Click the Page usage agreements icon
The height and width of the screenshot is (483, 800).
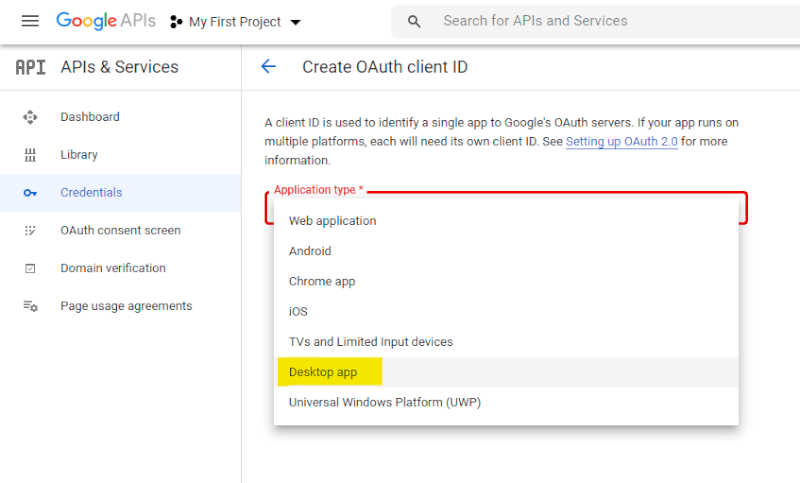tap(30, 307)
